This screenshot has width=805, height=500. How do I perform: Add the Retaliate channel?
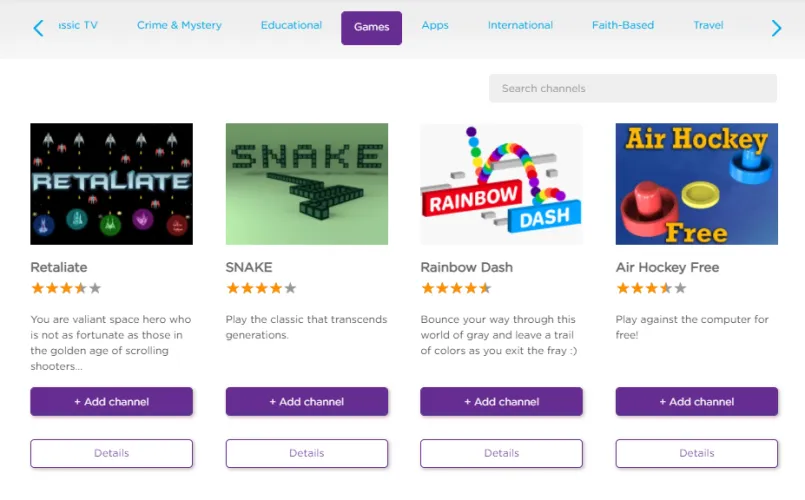tap(111, 402)
